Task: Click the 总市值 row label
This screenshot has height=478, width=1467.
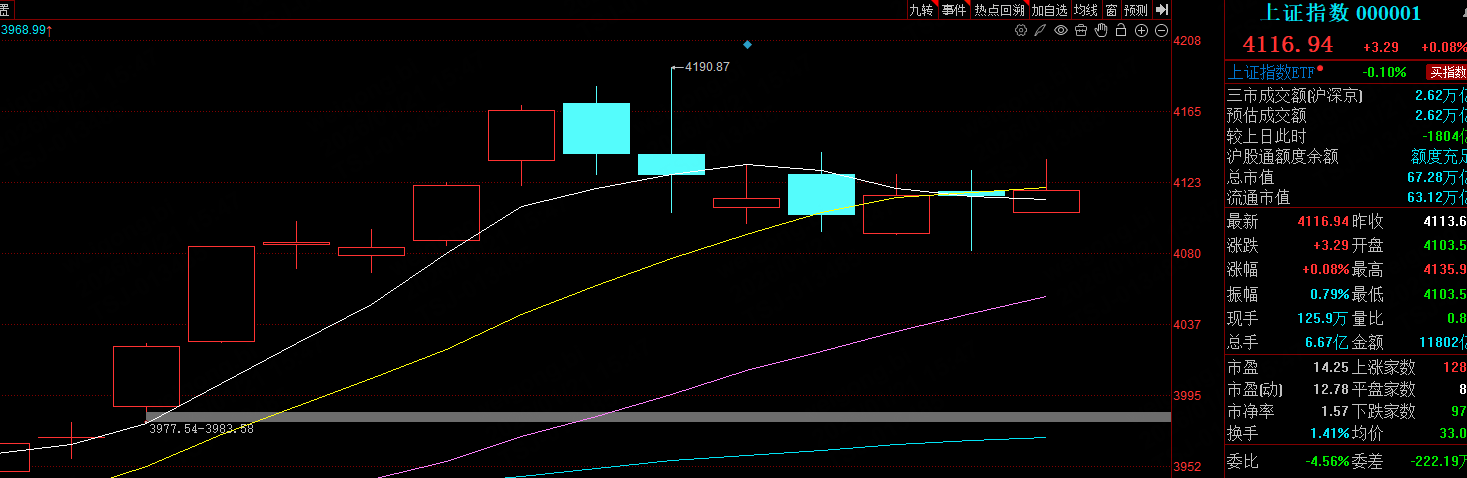Action: pos(1251,177)
